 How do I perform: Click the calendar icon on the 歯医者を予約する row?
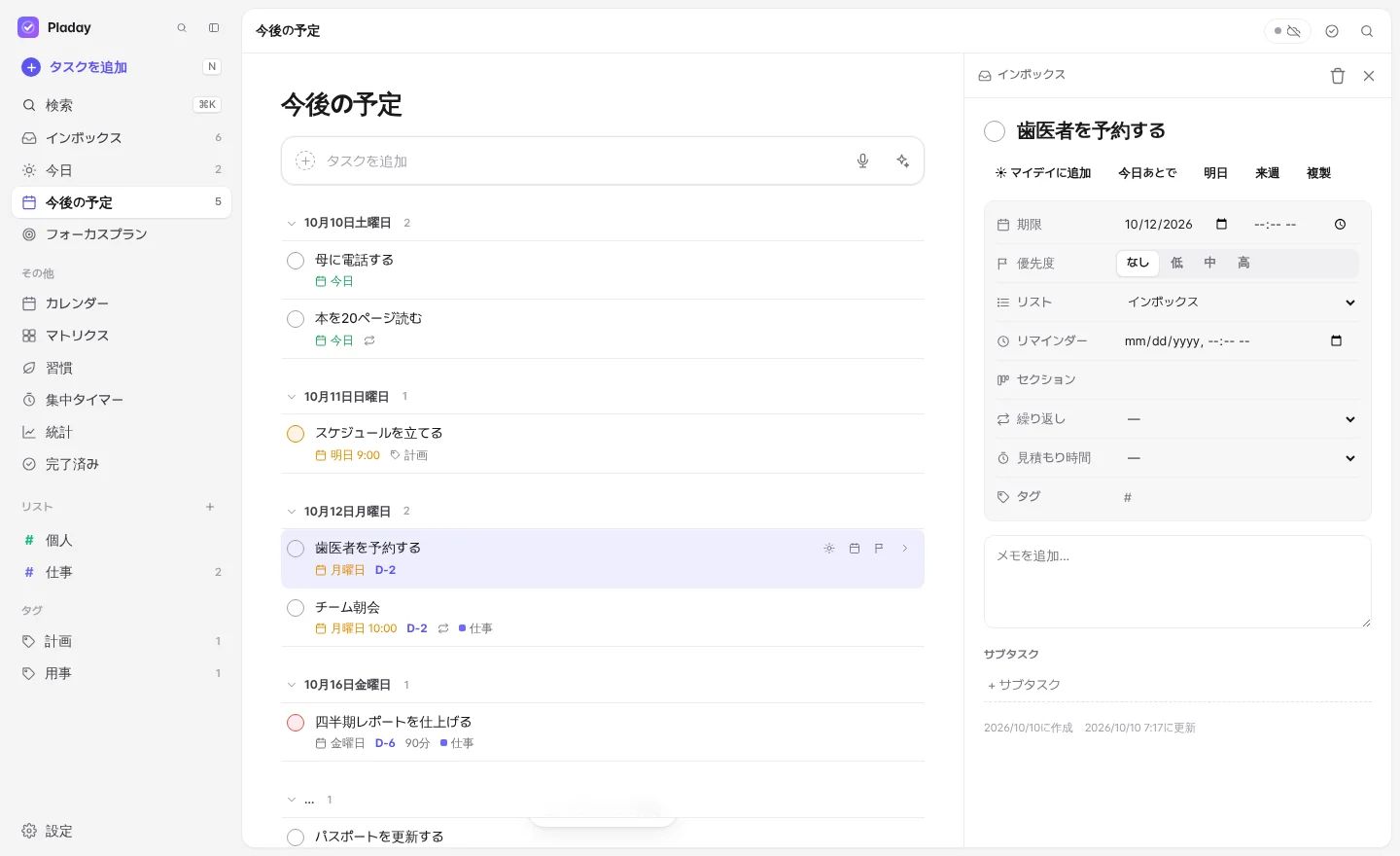coord(855,549)
